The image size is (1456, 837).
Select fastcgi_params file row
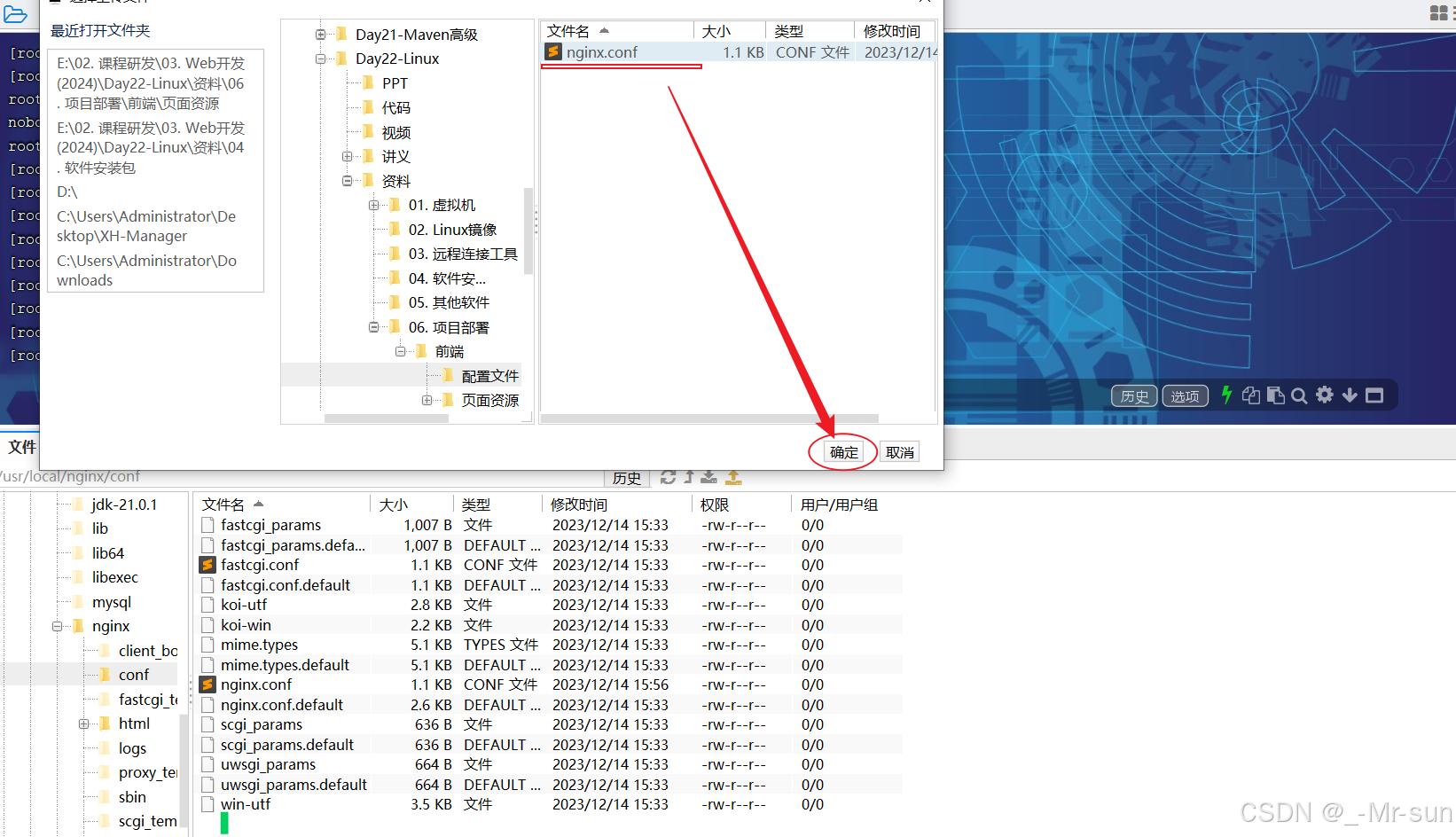tap(548, 525)
